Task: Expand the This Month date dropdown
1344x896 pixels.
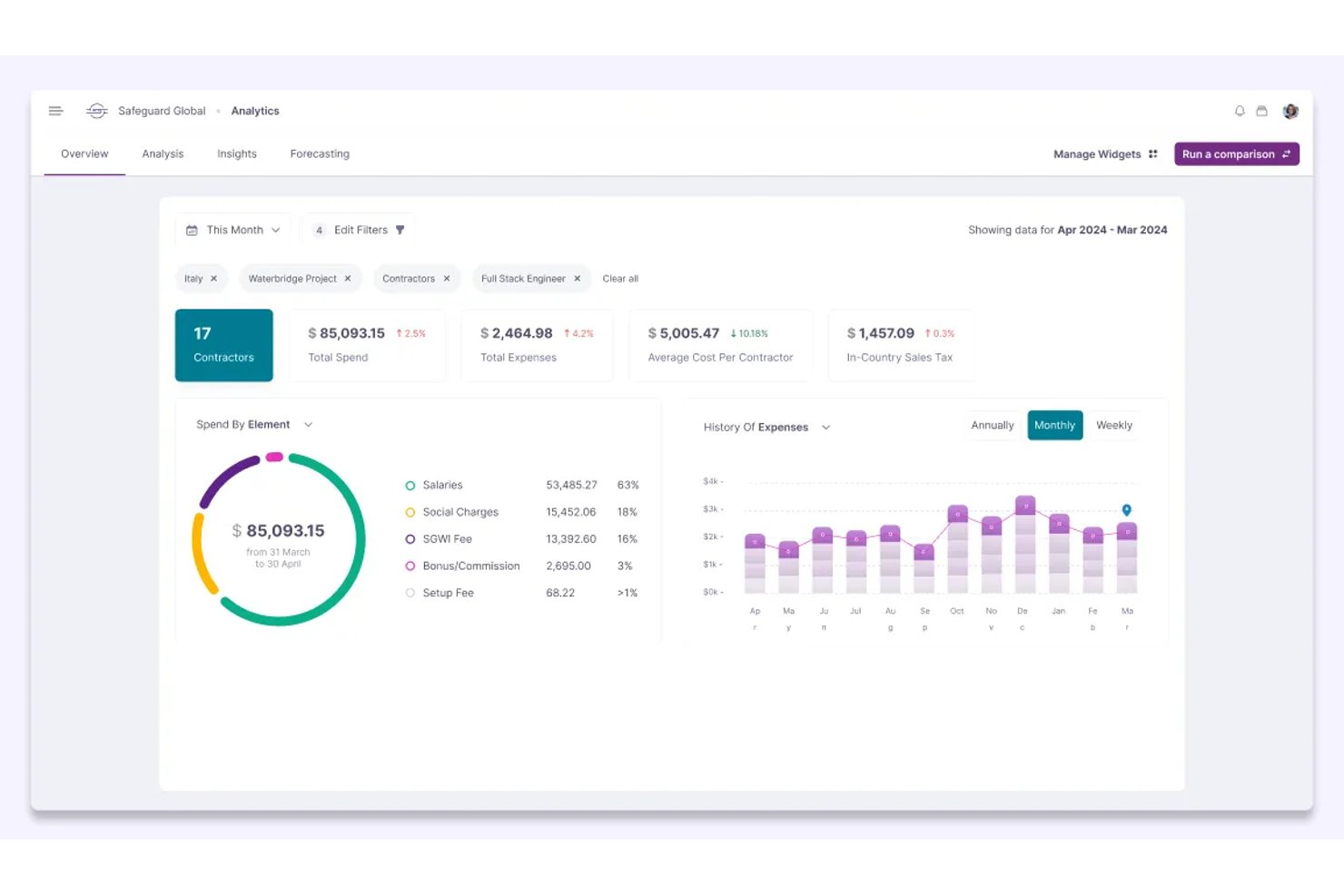Action: tap(233, 231)
